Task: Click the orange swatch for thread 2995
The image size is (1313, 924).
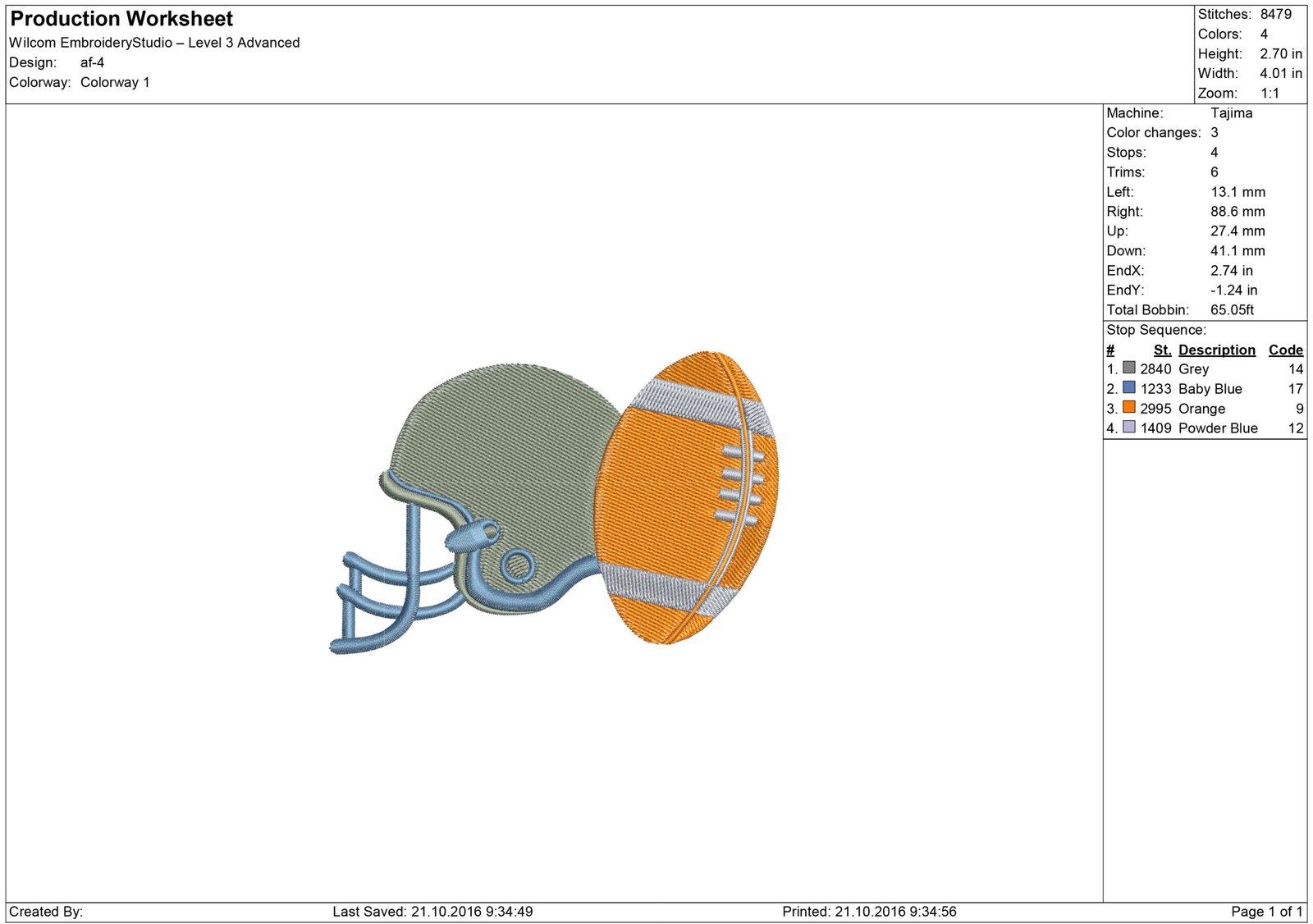Action: 1129,407
